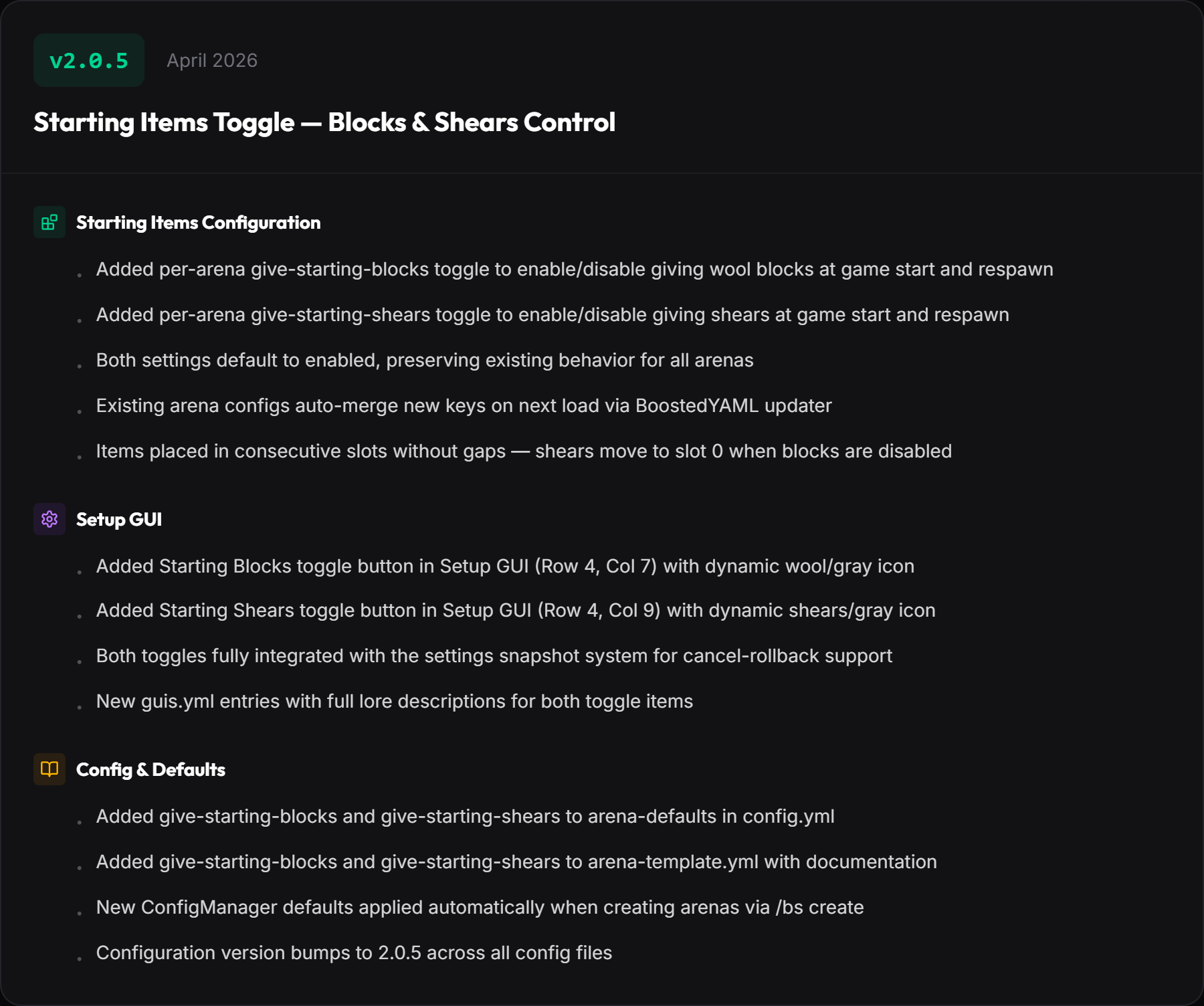This screenshot has width=1204, height=1006.
Task: Click the give-starting-blocks toggle changelog entry
Action: (575, 269)
